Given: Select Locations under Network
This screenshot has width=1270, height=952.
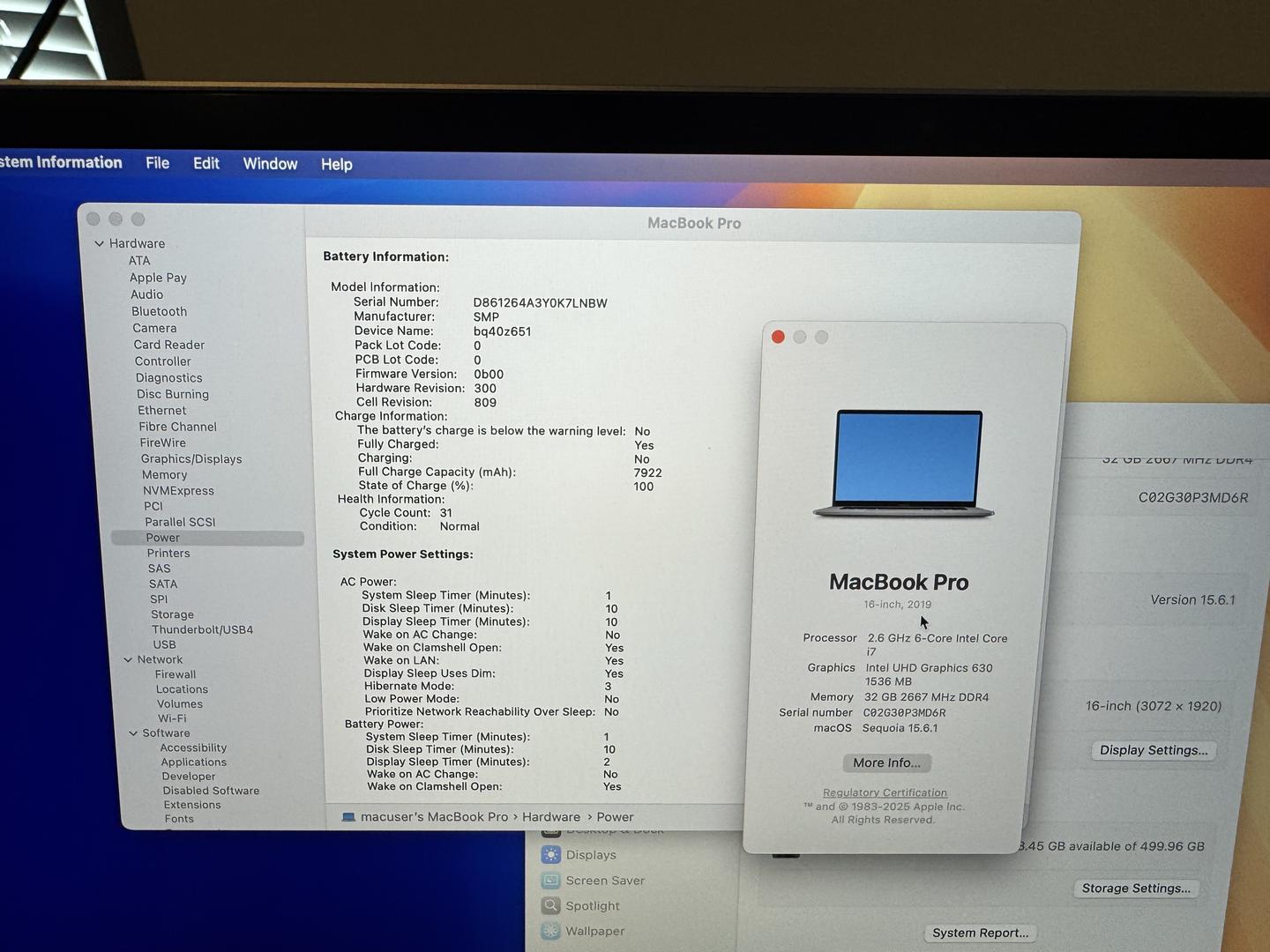Looking at the screenshot, I should 182,689.
